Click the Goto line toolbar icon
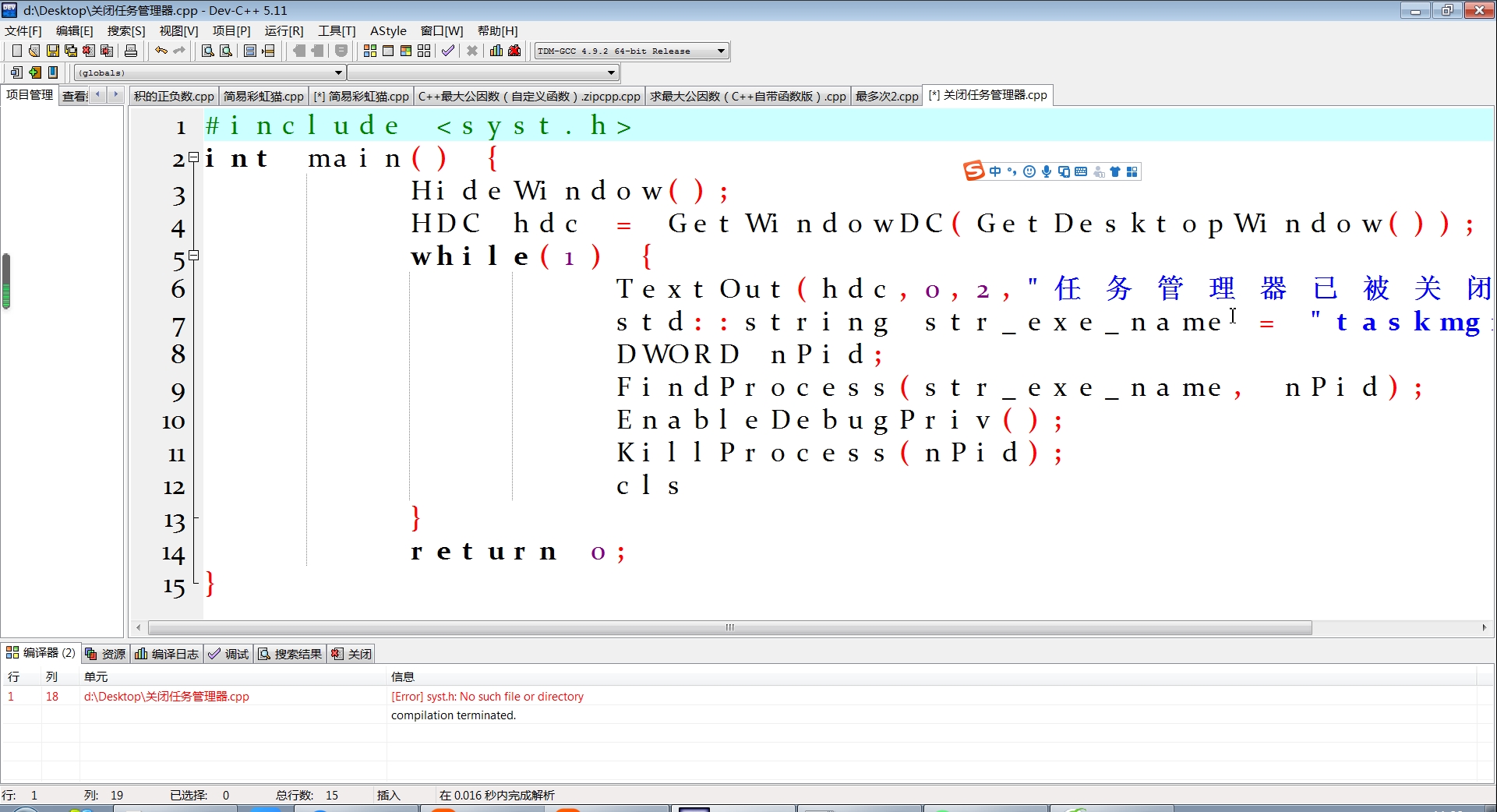This screenshot has height=812, width=1497. (x=268, y=51)
